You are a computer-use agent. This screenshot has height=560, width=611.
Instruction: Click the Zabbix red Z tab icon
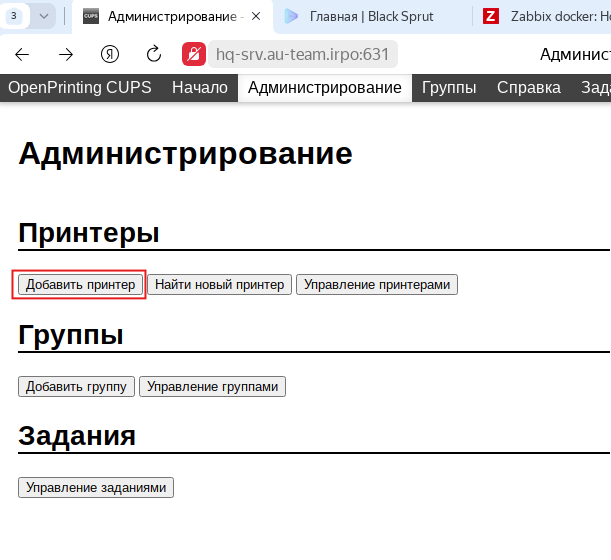point(491,16)
